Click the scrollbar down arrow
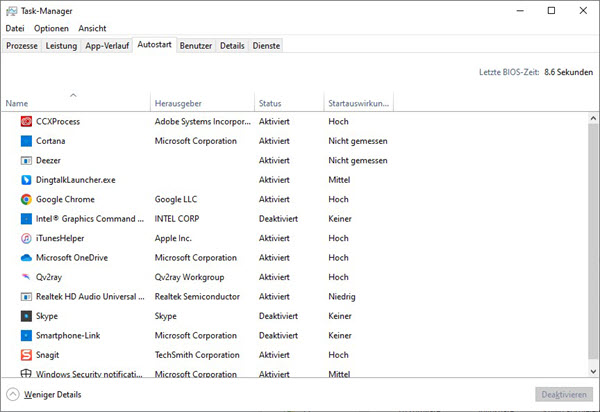 (x=593, y=371)
